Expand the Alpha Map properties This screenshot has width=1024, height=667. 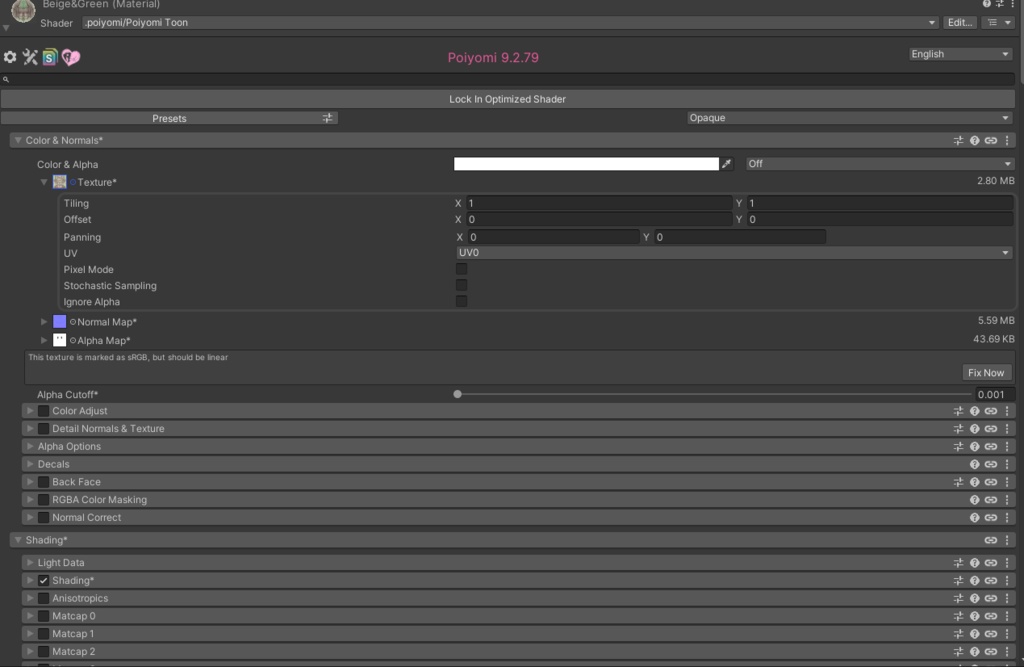point(44,340)
